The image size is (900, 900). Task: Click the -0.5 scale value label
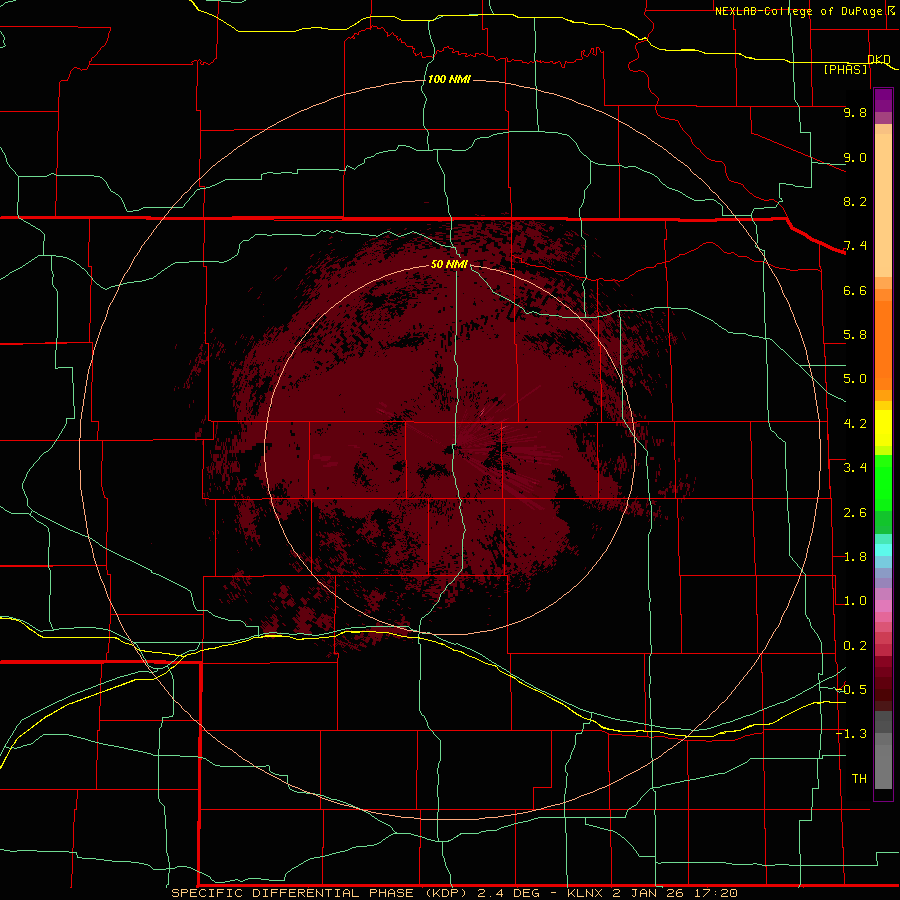point(851,690)
